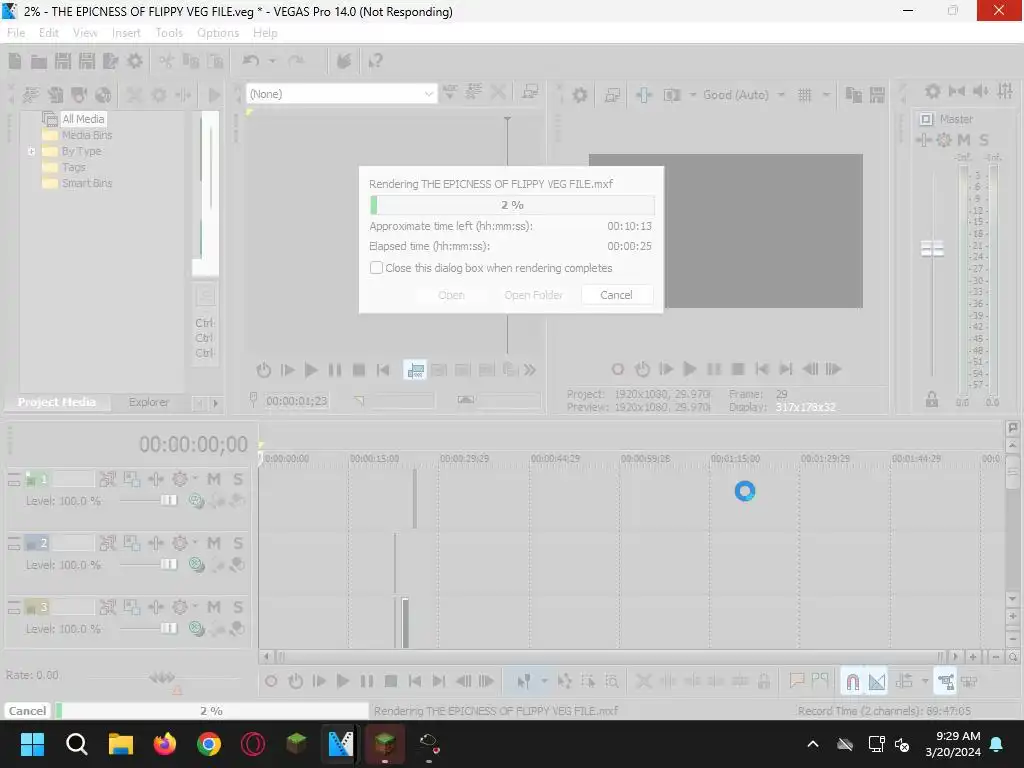Click the track 2 Level slider handle
1024x768 pixels.
[x=168, y=564]
